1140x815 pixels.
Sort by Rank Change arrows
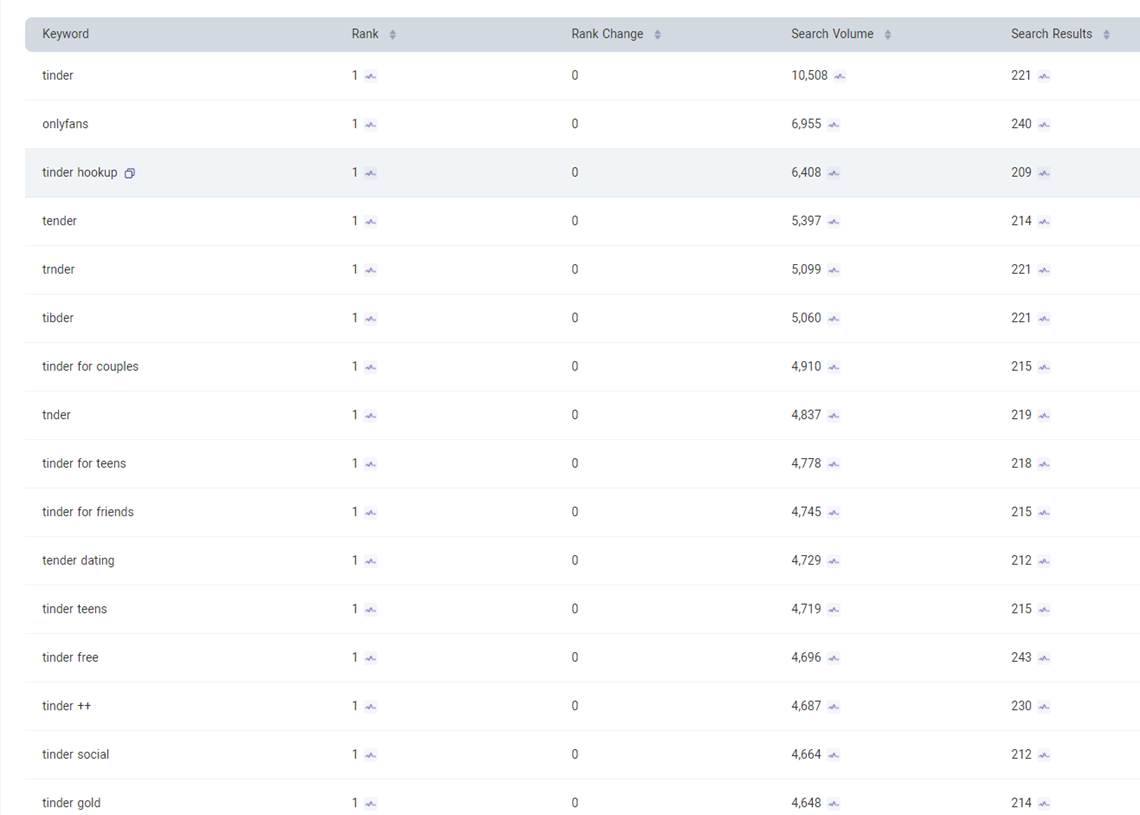(x=657, y=35)
